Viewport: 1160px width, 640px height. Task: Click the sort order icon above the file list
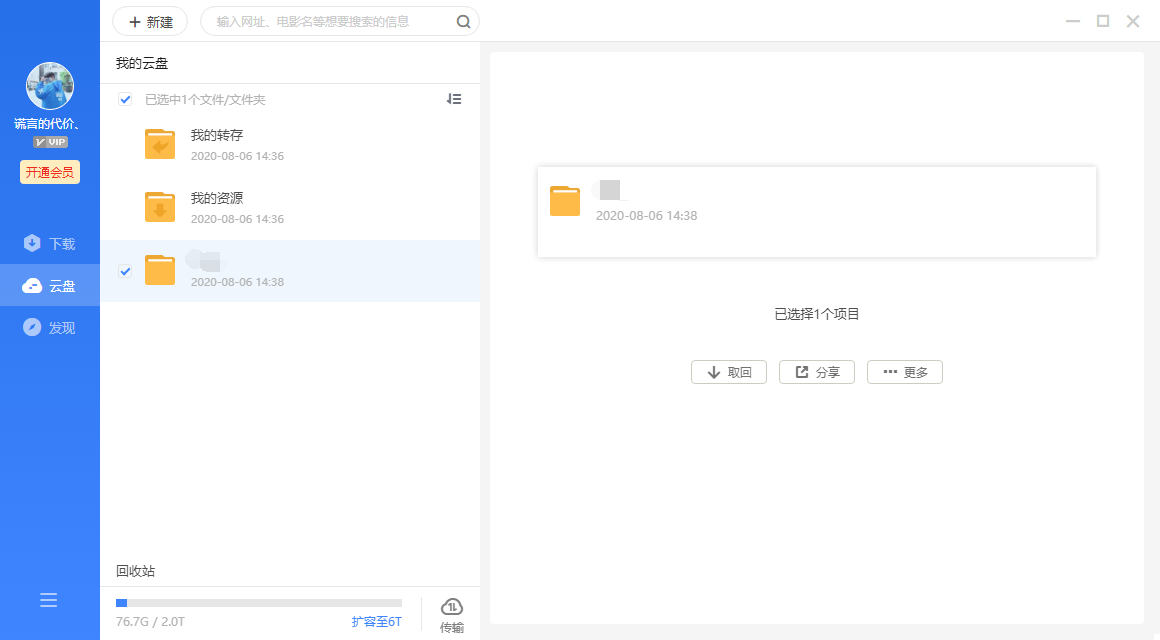click(454, 99)
